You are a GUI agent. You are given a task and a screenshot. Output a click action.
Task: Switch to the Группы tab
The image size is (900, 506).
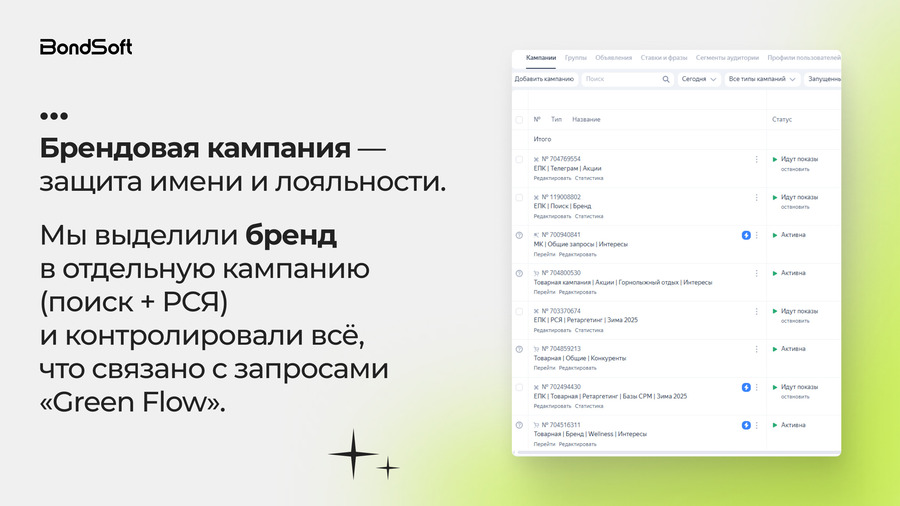575,58
